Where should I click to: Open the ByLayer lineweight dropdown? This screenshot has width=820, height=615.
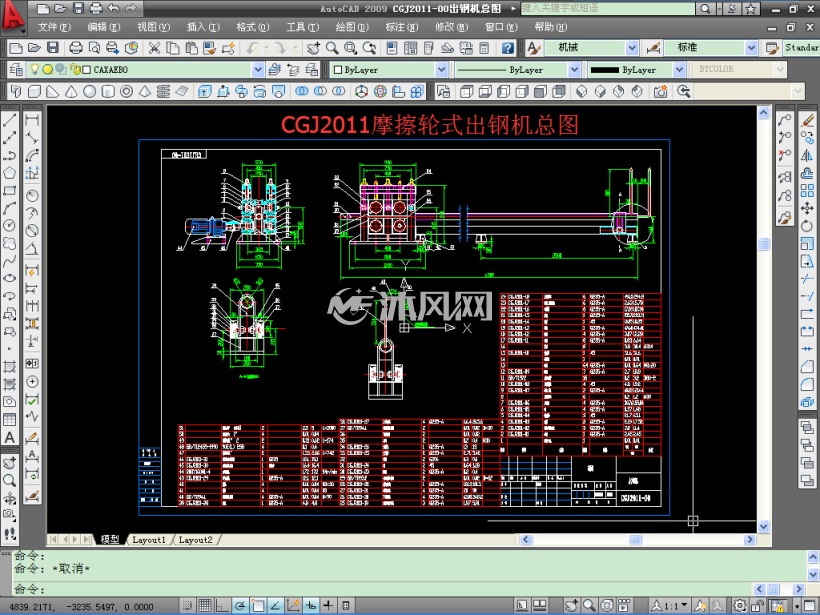[679, 70]
